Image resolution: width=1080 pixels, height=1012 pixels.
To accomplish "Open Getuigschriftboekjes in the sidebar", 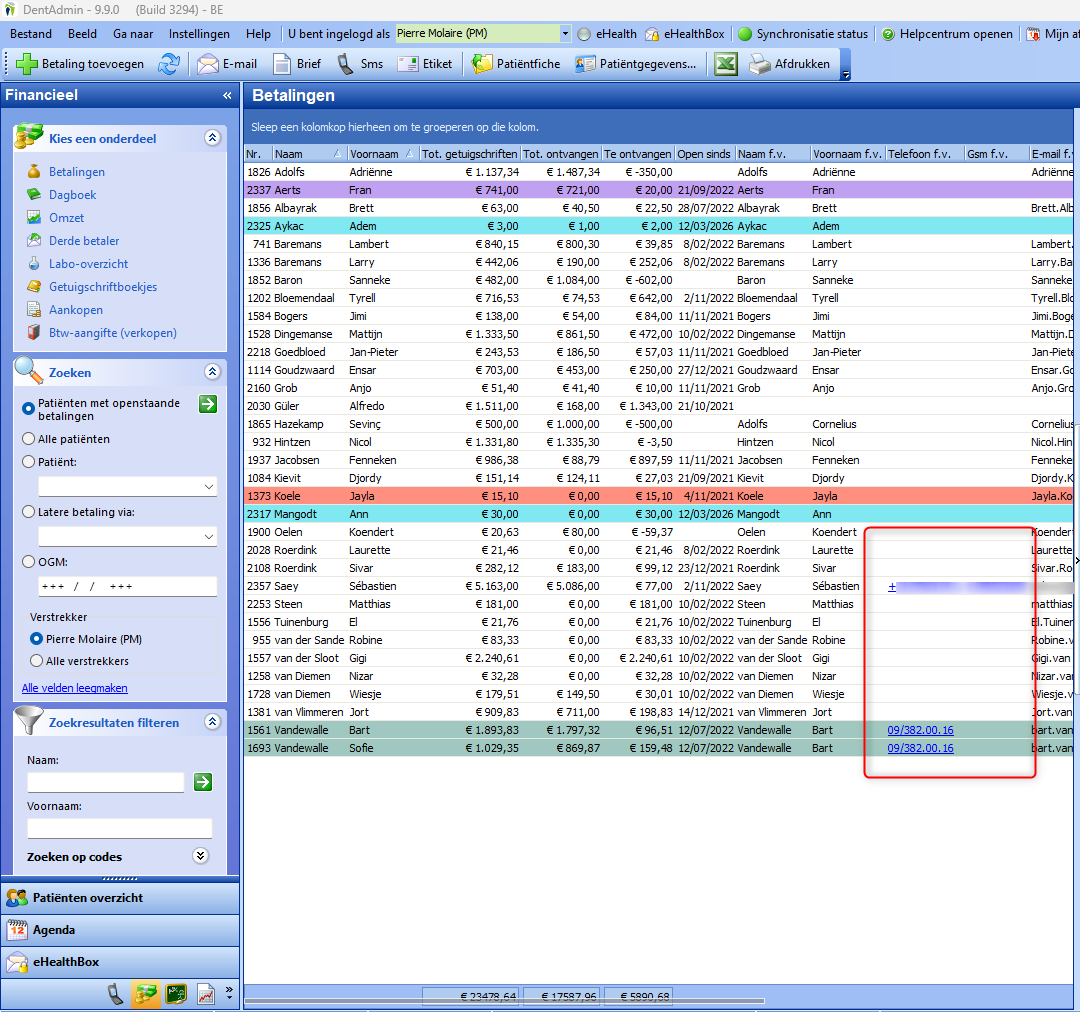I will [x=103, y=287].
